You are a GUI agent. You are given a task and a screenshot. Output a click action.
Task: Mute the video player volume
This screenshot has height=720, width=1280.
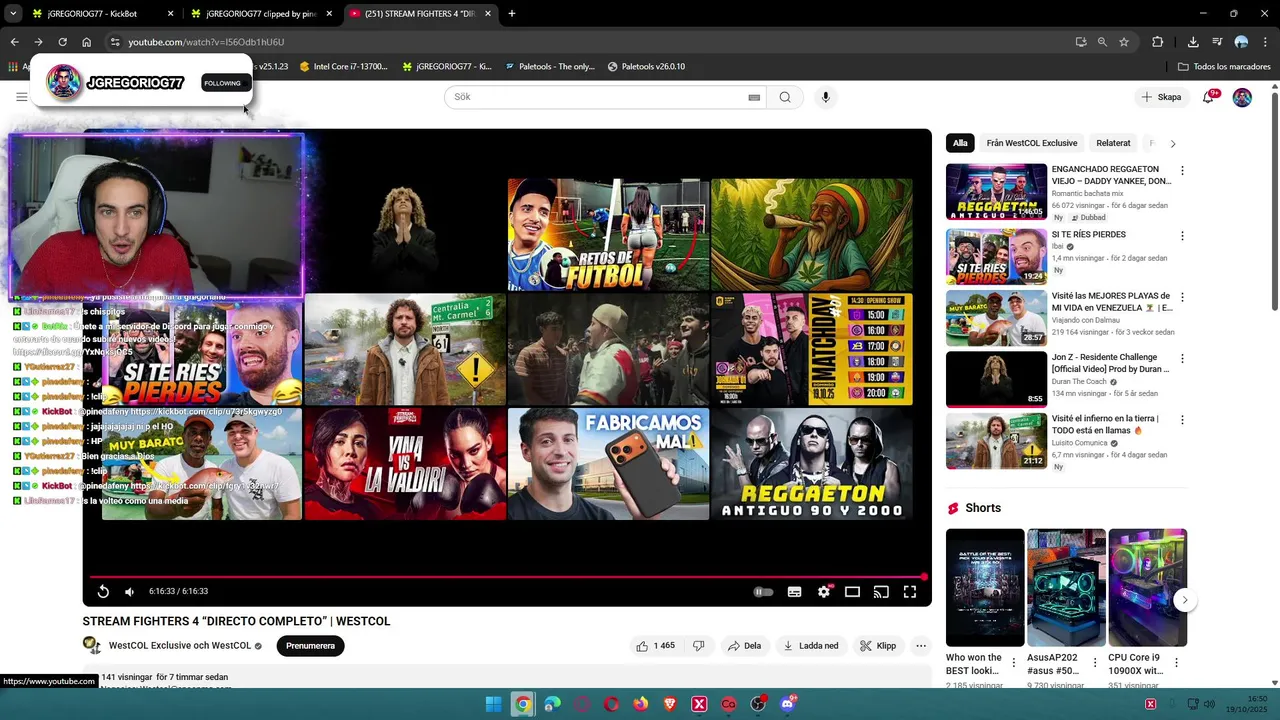(129, 591)
